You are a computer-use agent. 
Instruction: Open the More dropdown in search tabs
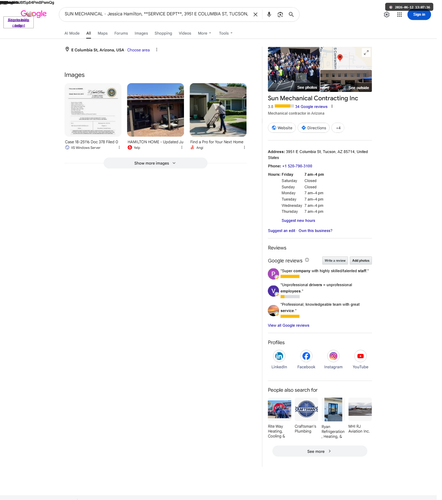(204, 33)
